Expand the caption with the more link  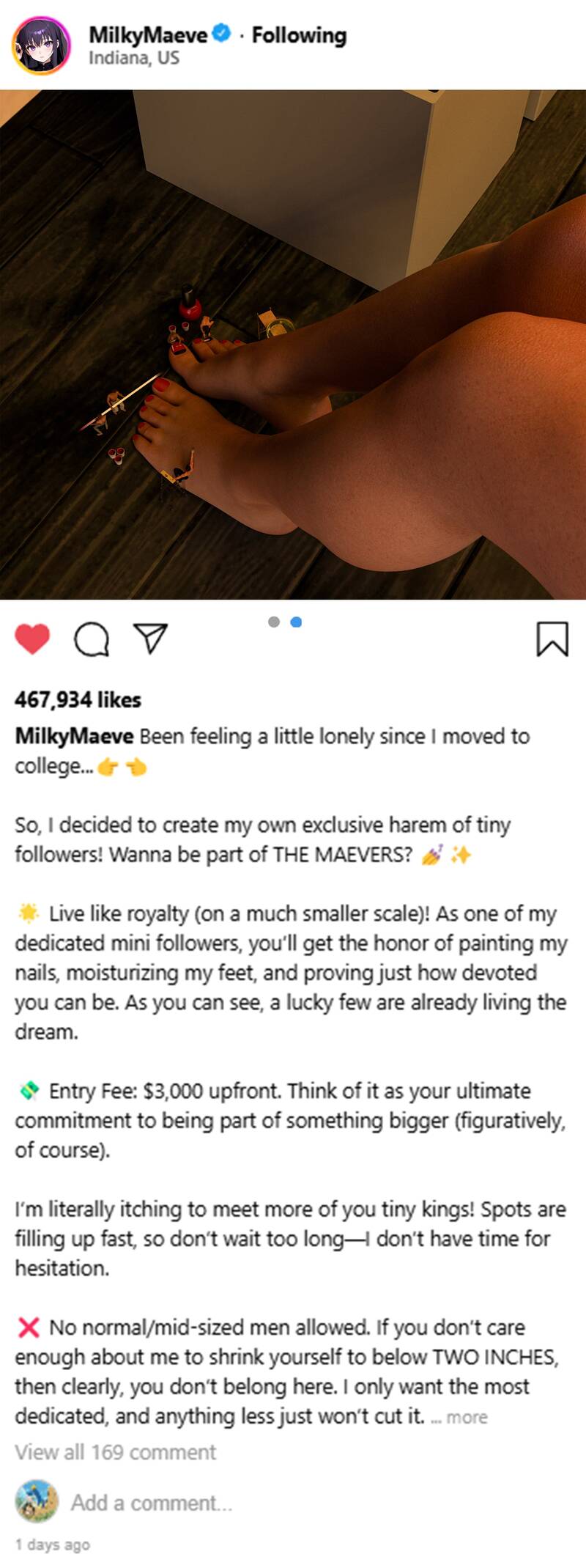coord(467,1417)
